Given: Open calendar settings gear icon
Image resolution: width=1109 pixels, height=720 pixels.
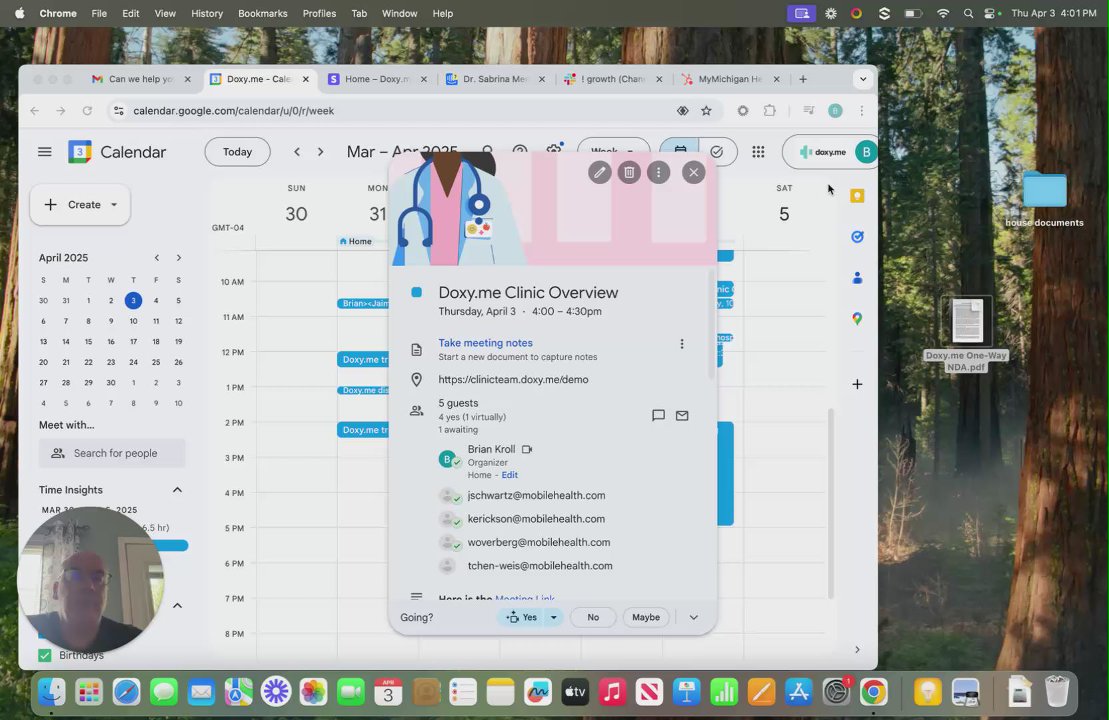Looking at the screenshot, I should 554,150.
